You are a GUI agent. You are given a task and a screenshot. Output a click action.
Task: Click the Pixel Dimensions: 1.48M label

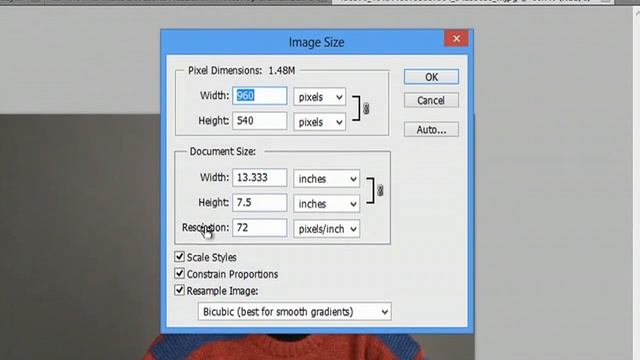241,71
